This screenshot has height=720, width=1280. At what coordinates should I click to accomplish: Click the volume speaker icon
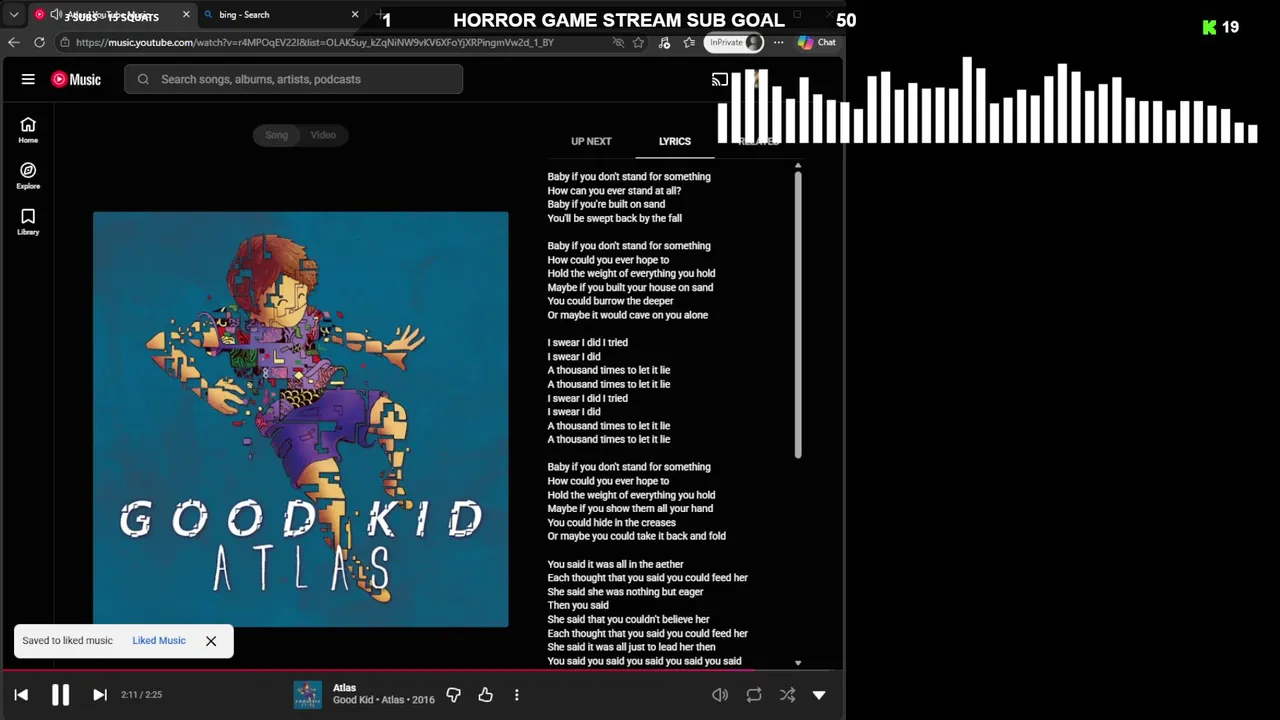(x=720, y=695)
